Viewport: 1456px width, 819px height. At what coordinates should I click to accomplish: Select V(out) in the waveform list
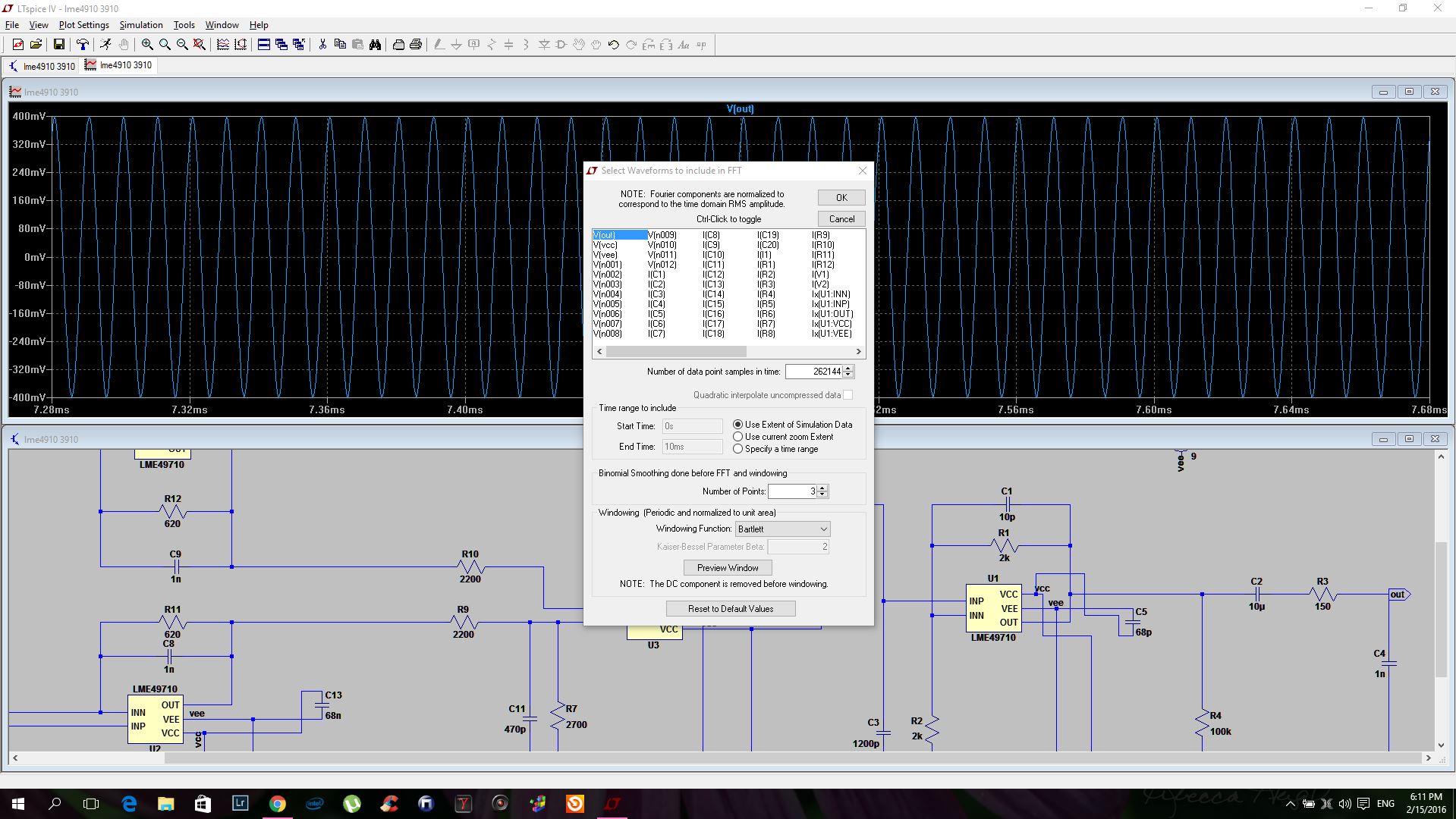pyautogui.click(x=619, y=235)
